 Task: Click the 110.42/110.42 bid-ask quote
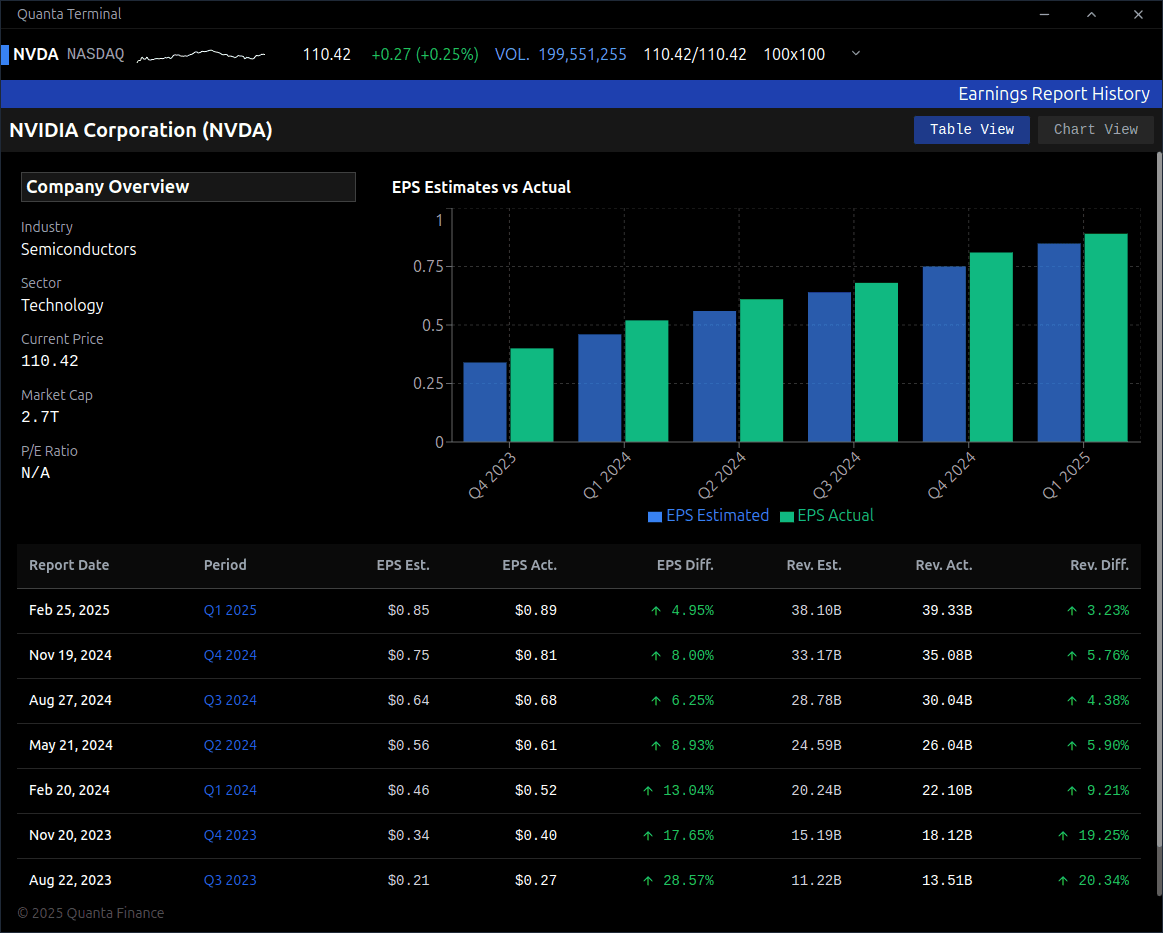click(695, 54)
